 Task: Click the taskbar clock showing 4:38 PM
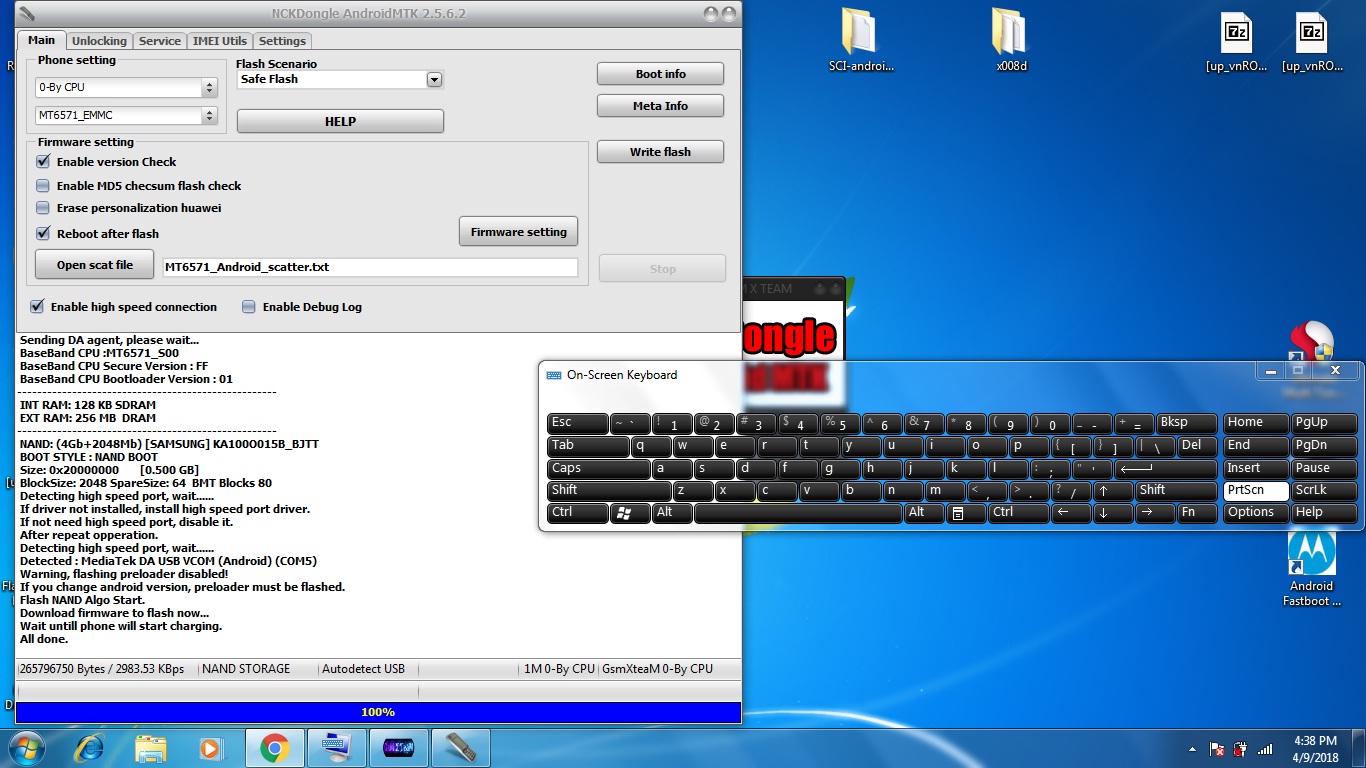pos(1315,749)
